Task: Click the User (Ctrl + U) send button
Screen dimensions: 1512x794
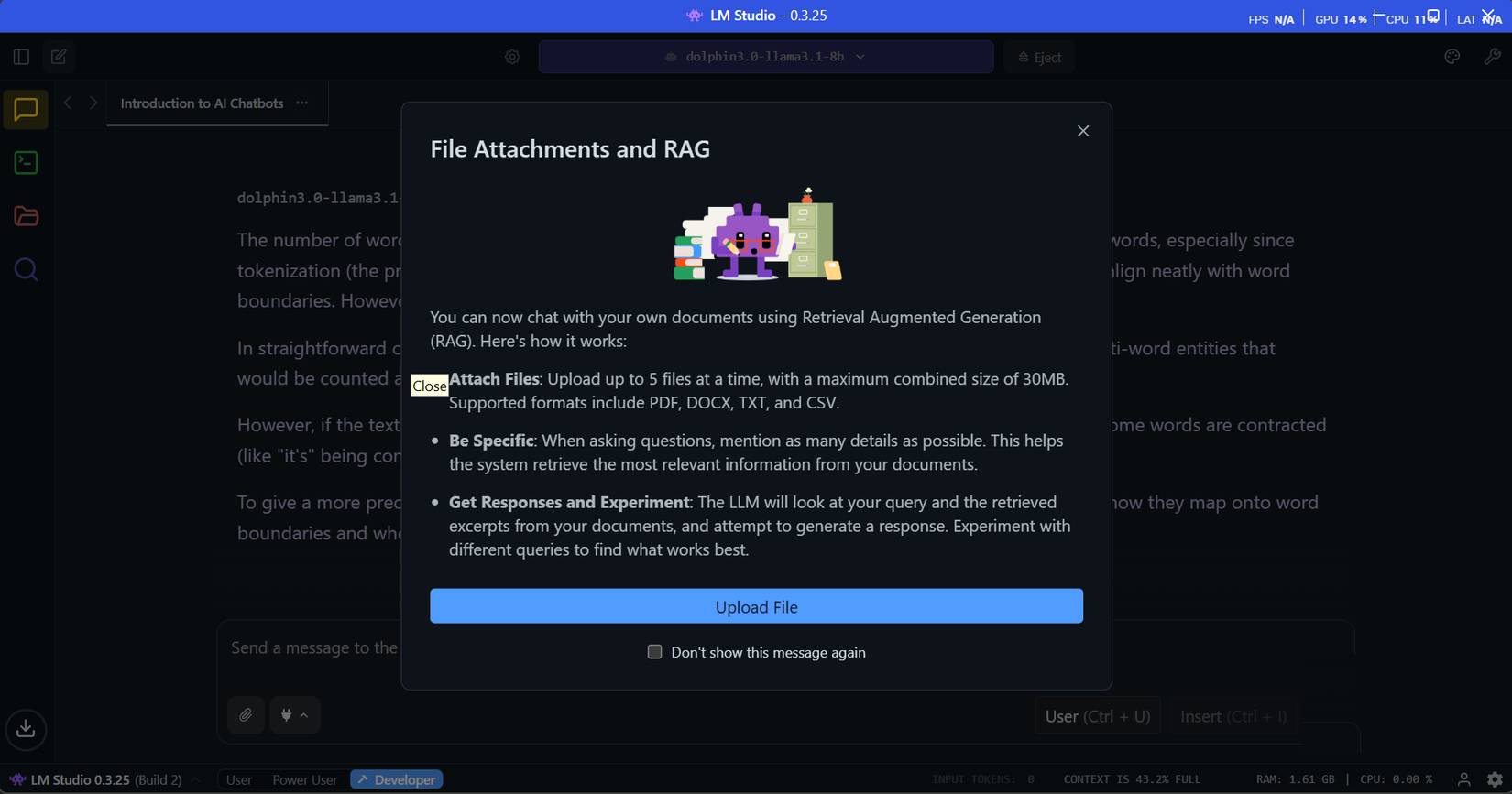Action: pyautogui.click(x=1098, y=716)
